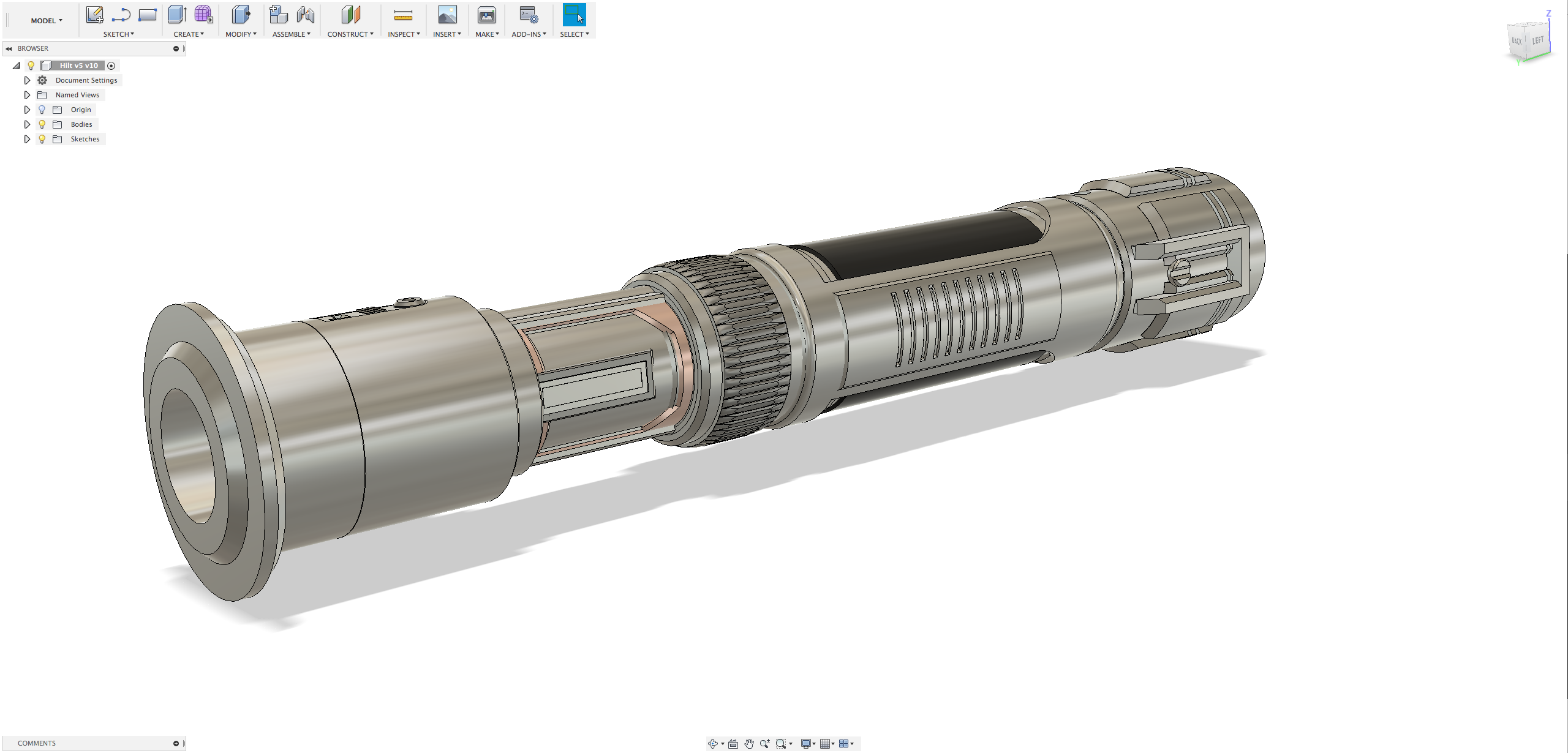Toggle visibility bulb of Origin folder
1568x753 pixels.
click(x=42, y=110)
